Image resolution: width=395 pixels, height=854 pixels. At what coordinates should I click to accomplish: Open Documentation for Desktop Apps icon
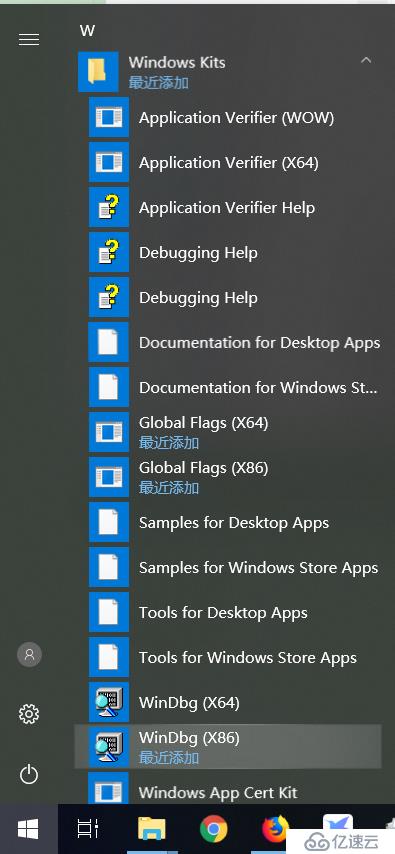109,342
